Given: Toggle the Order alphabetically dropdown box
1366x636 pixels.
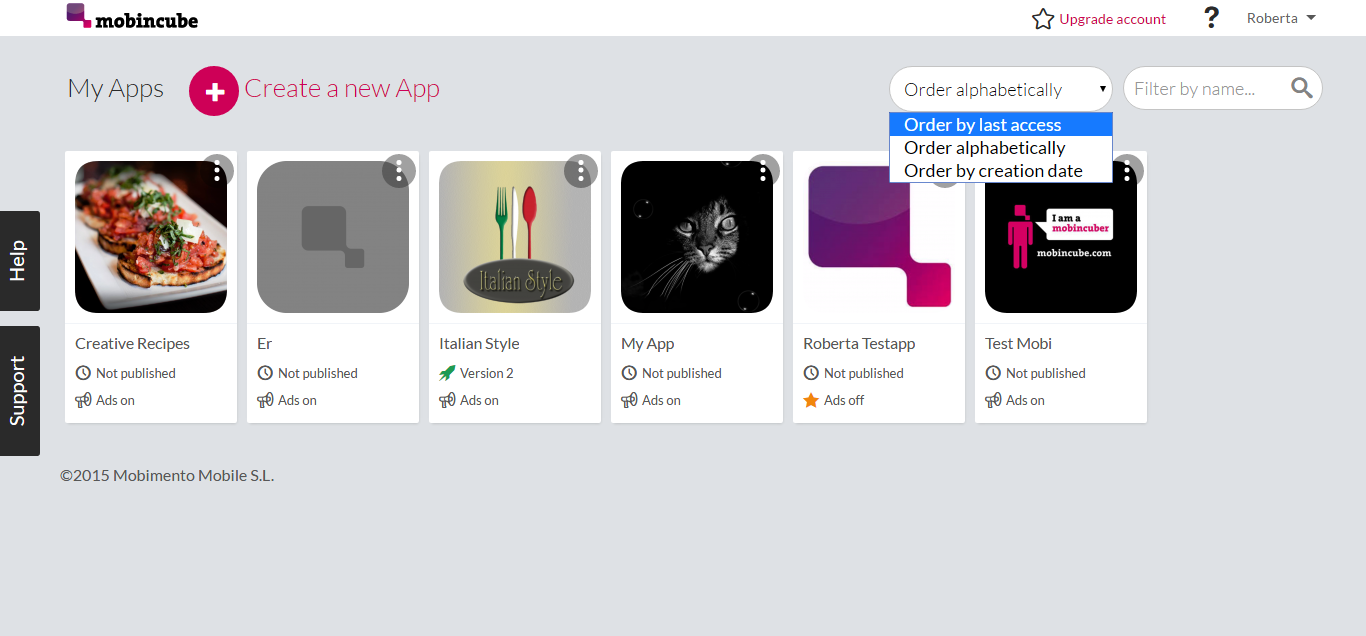Looking at the screenshot, I should click(1001, 89).
